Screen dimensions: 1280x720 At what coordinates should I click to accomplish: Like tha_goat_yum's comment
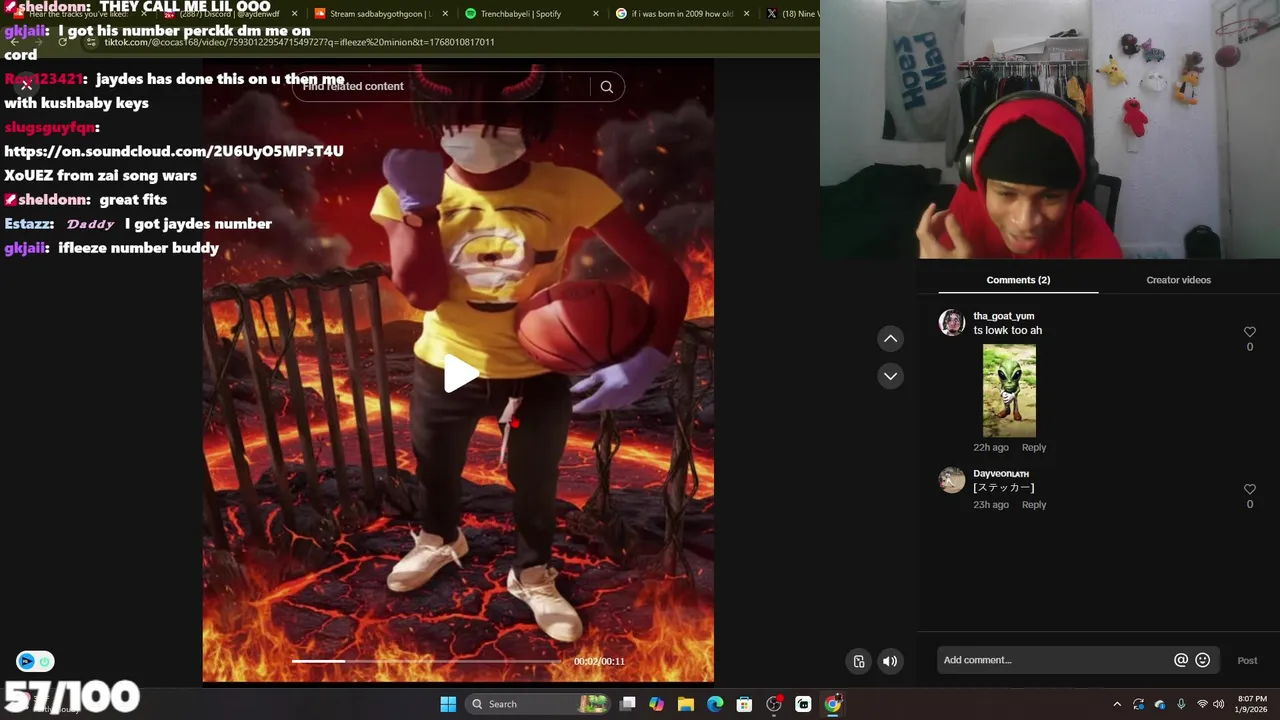[1249, 332]
